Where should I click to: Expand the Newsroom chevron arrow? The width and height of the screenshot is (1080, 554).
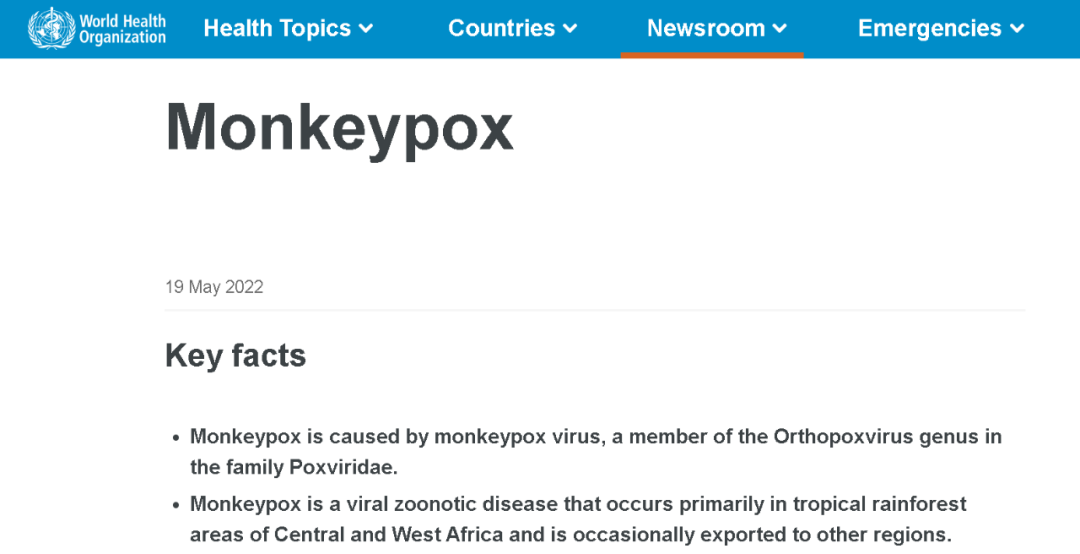pos(780,29)
